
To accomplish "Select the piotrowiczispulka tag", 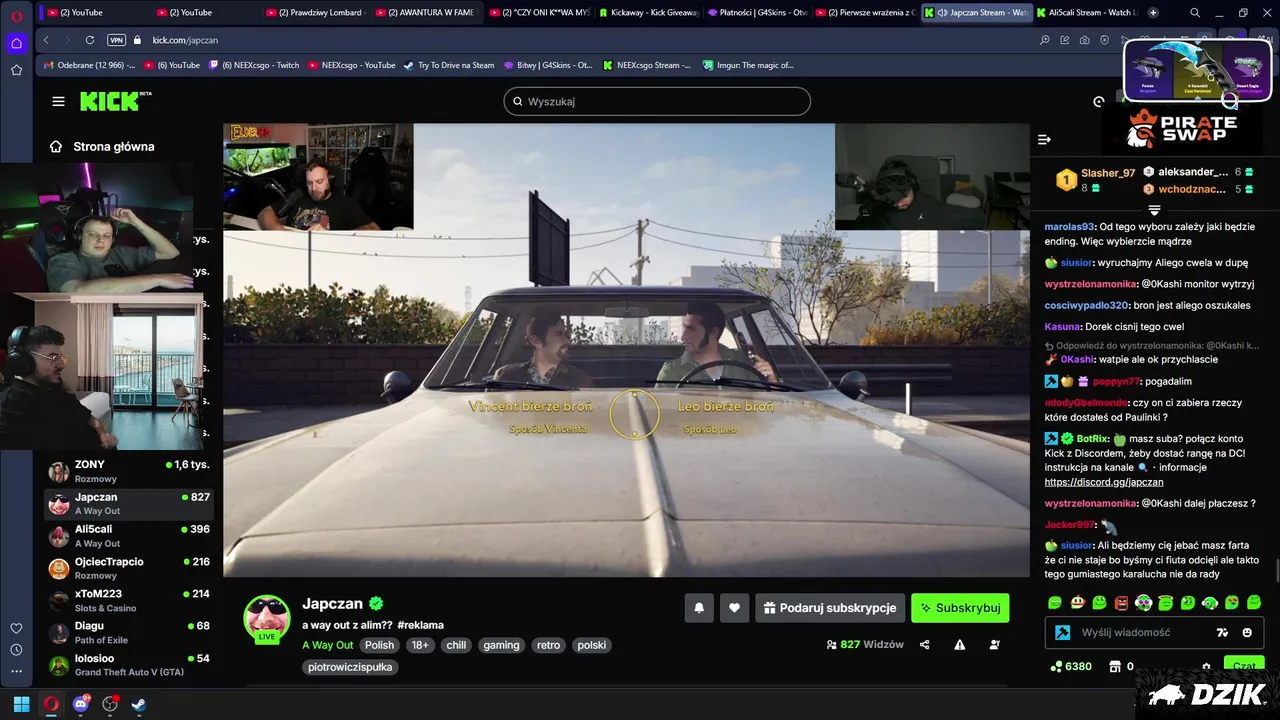I will [350, 667].
